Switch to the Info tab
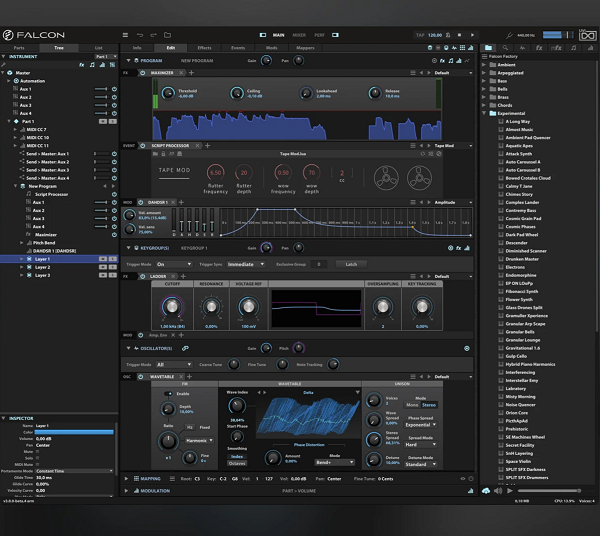600x536 pixels. click(137, 48)
